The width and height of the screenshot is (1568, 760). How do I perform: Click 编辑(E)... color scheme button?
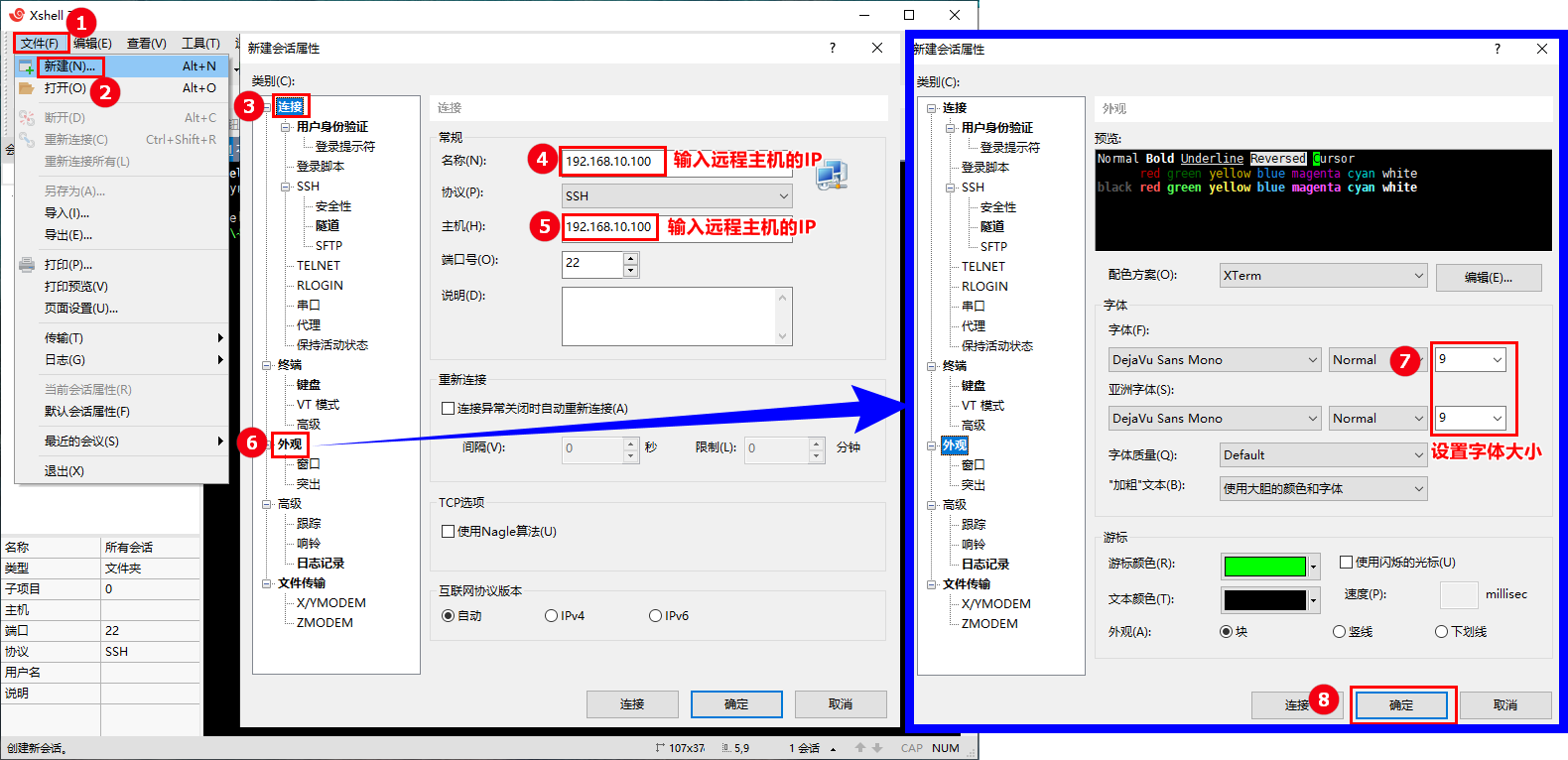1489,278
